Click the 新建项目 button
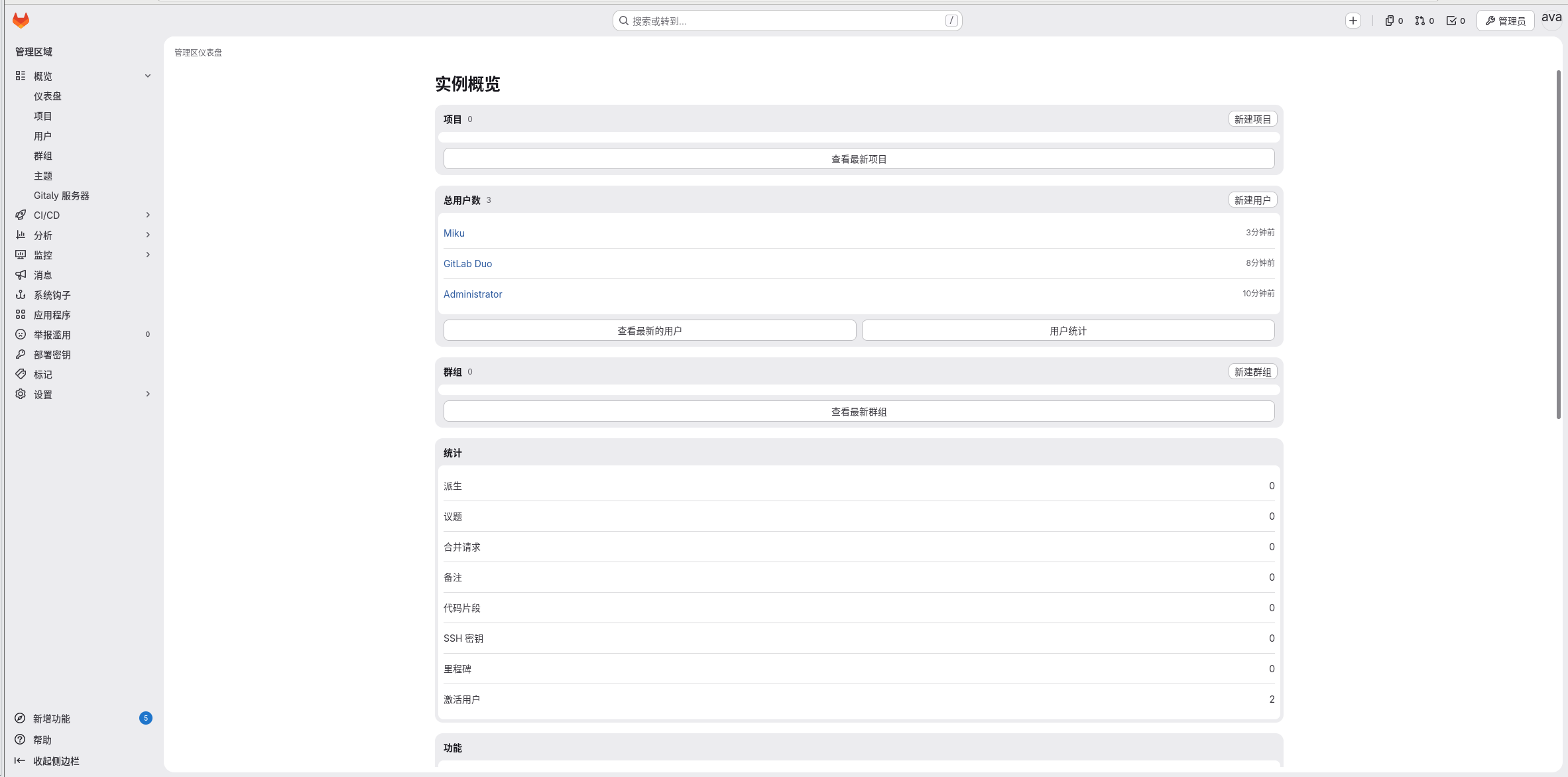The height and width of the screenshot is (777, 1568). pos(1252,119)
